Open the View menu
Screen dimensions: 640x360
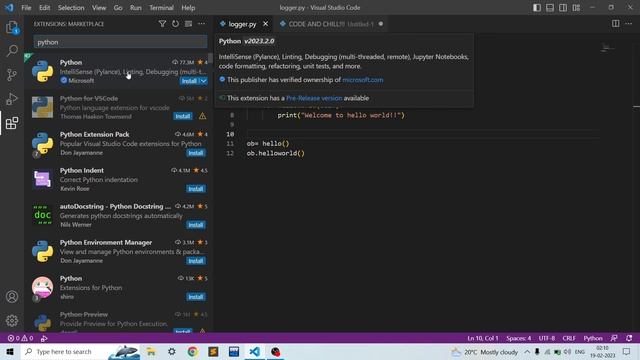(99, 8)
